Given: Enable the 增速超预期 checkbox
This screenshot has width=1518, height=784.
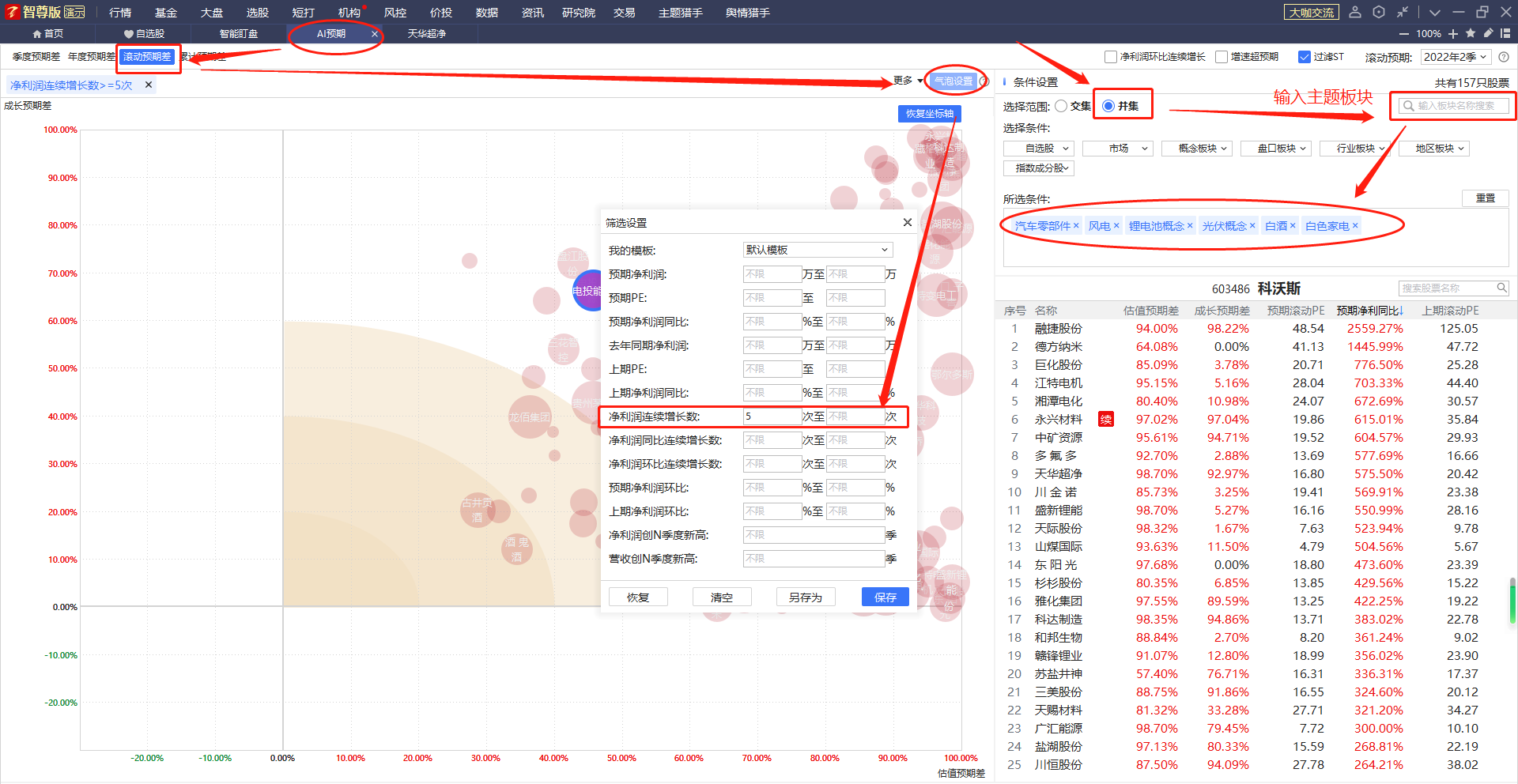Looking at the screenshot, I should click(1222, 57).
